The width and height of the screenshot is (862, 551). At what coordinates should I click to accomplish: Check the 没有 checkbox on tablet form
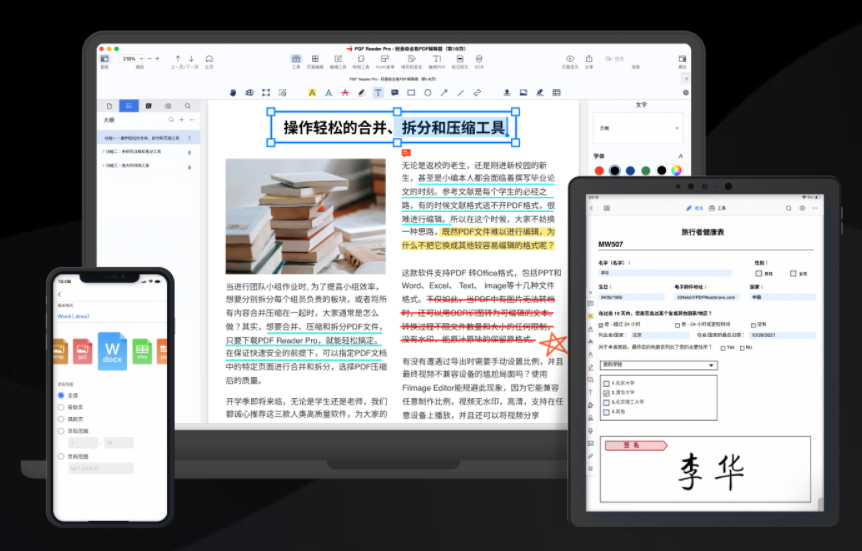(753, 325)
